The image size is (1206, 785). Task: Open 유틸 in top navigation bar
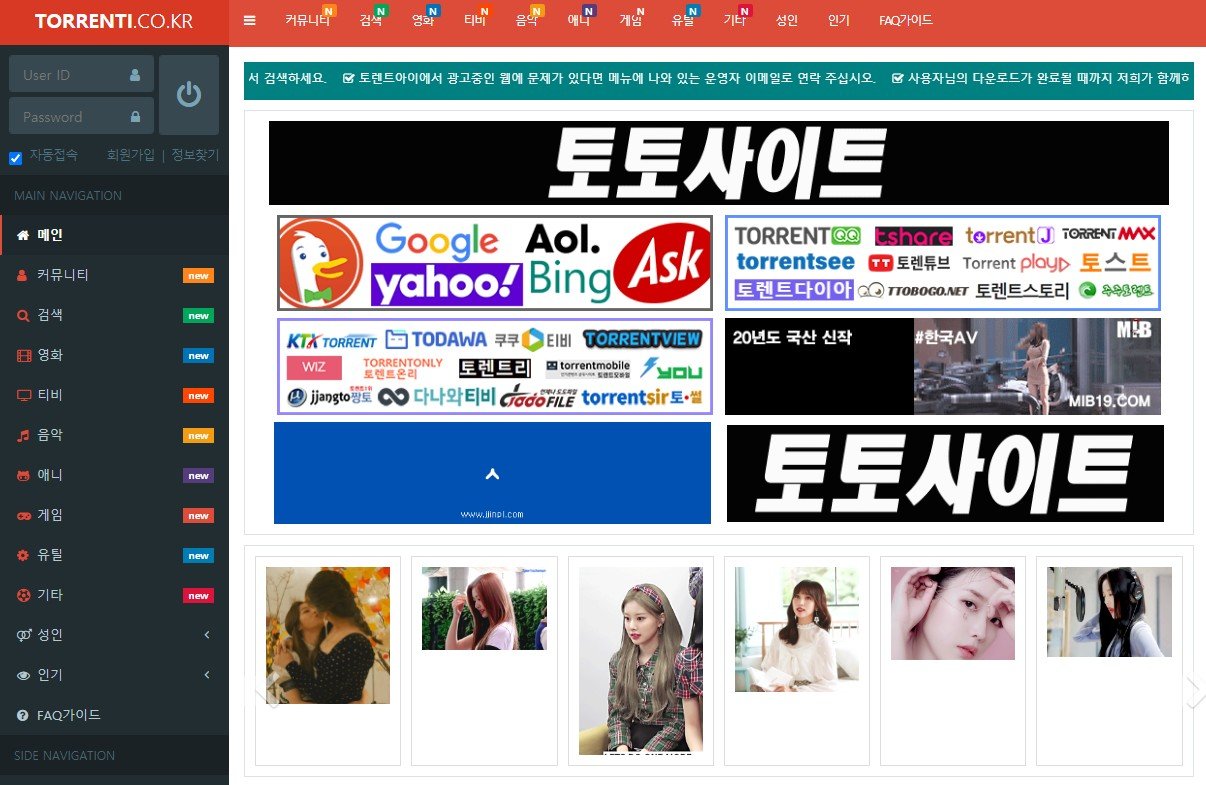point(683,20)
